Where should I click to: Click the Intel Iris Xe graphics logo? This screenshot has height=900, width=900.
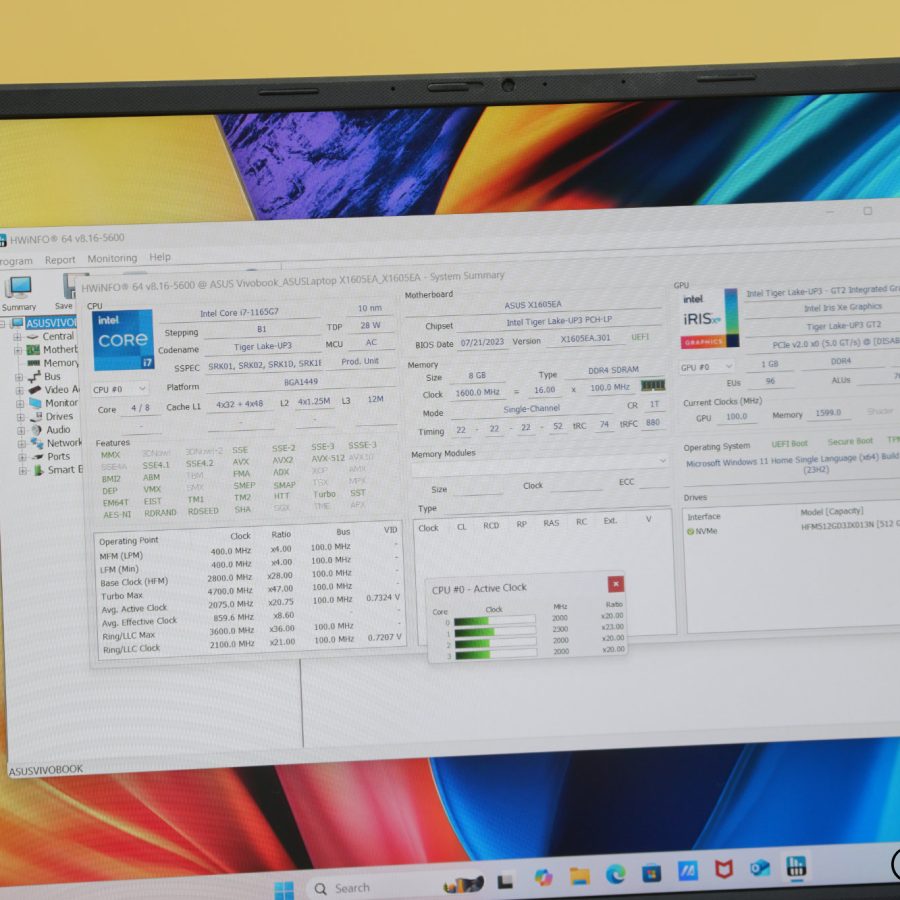709,319
